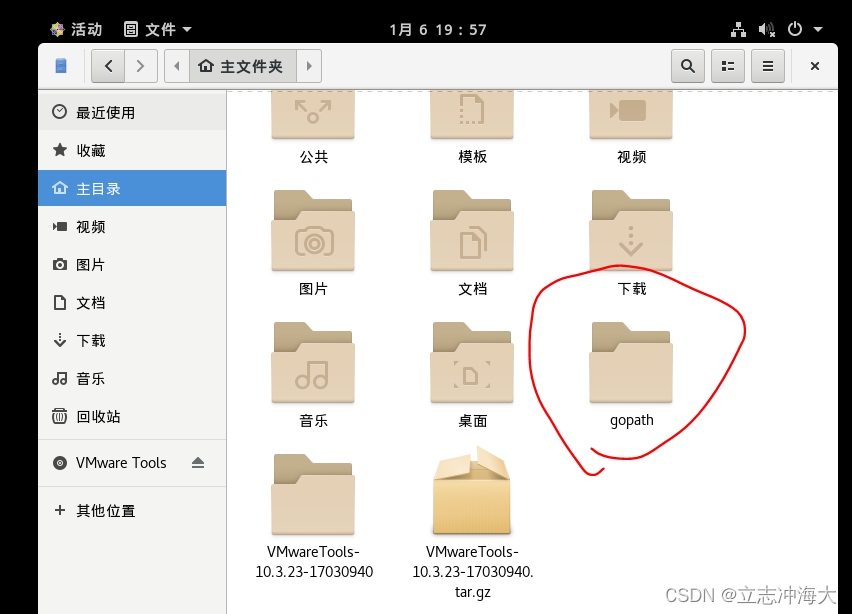Open 回收站 from the sidebar
The image size is (852, 614).
point(132,417)
